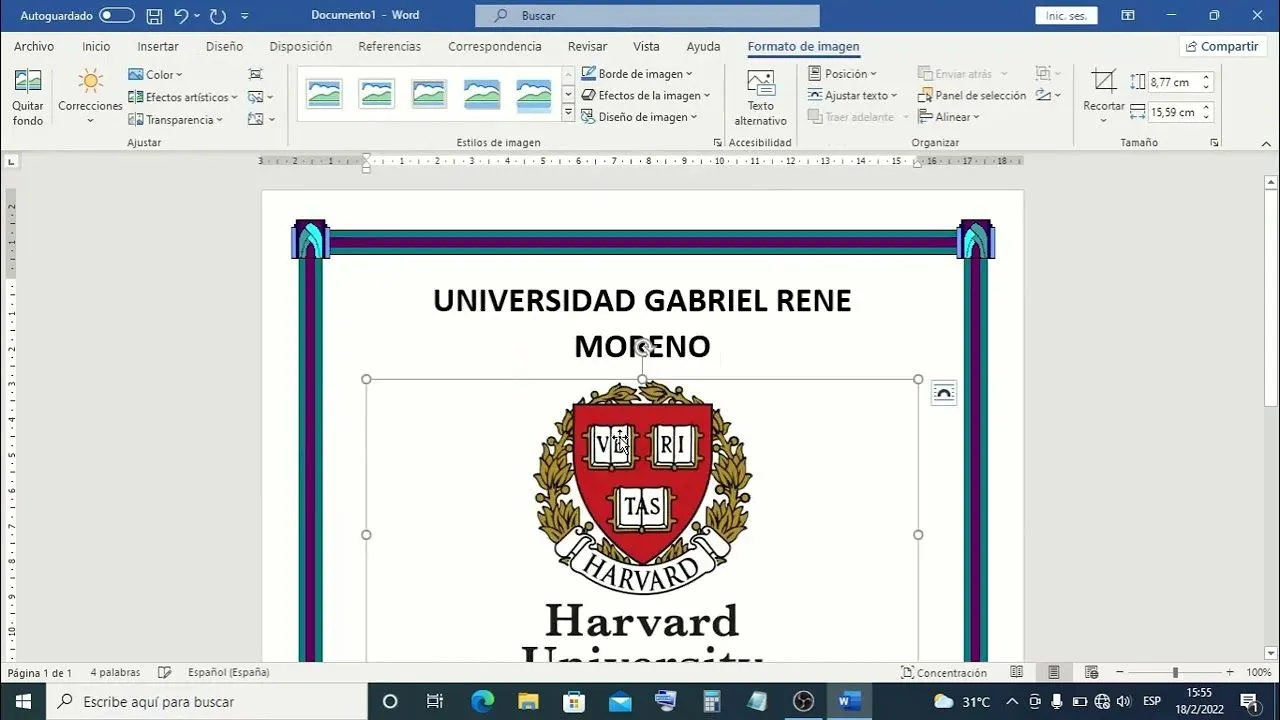Click the Buscar search field in title bar

pyautogui.click(x=647, y=16)
